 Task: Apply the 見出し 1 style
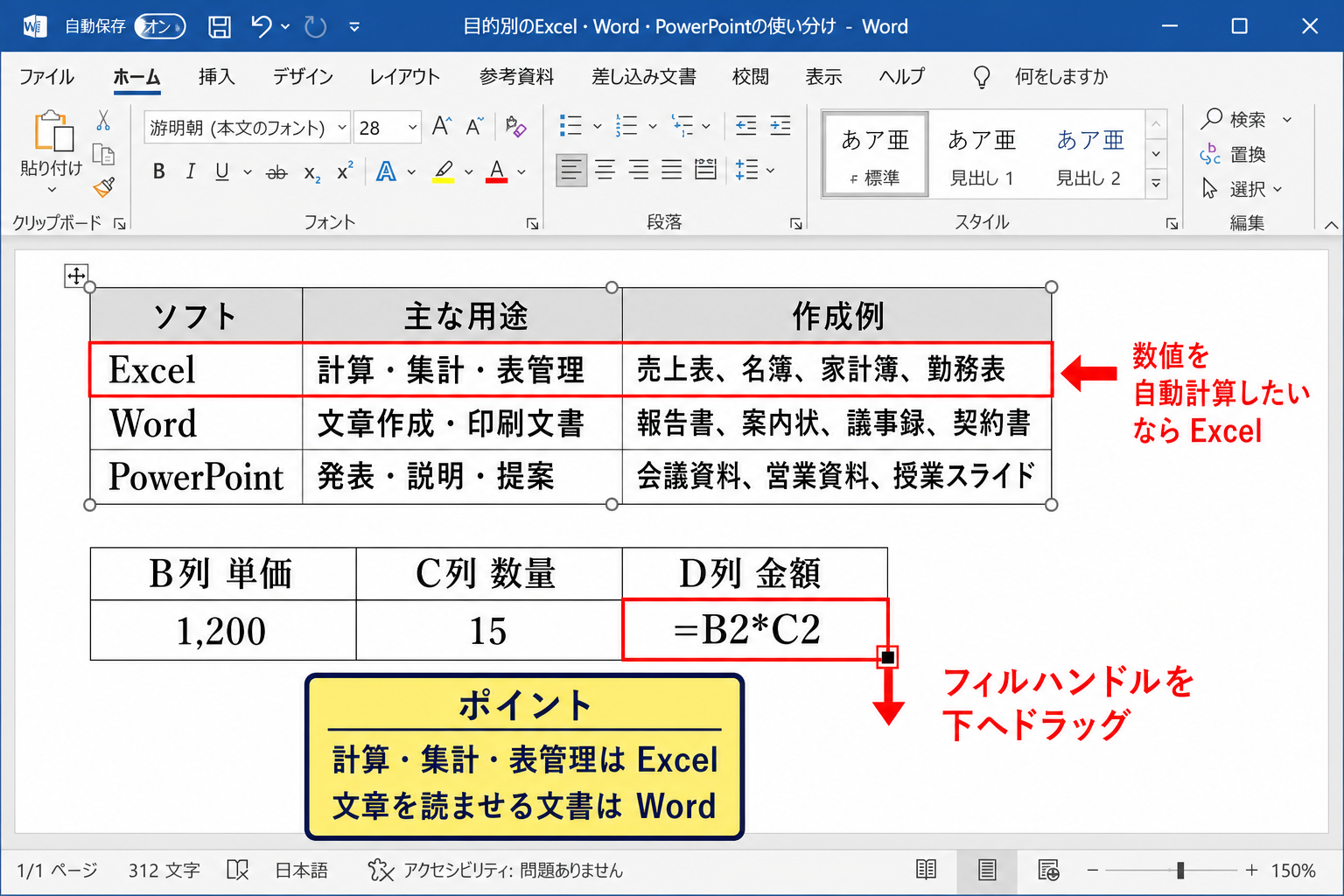pos(982,154)
